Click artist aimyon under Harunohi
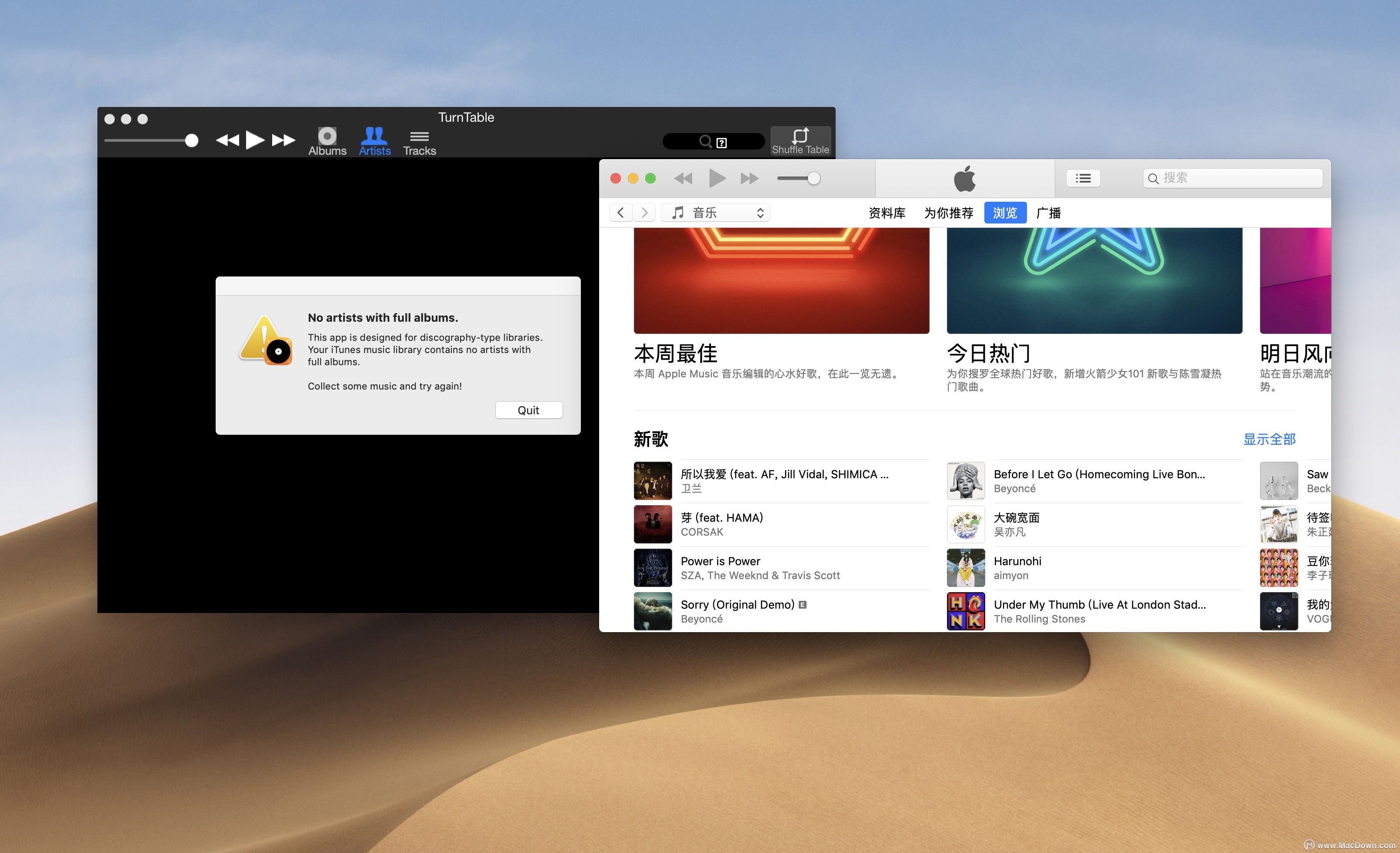 (x=1011, y=576)
